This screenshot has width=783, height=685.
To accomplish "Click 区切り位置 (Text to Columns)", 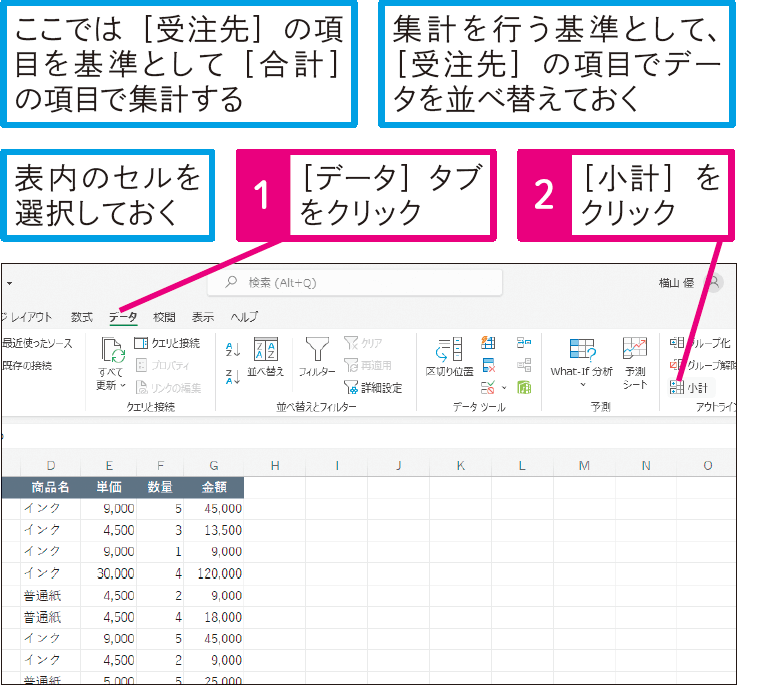I will click(449, 356).
